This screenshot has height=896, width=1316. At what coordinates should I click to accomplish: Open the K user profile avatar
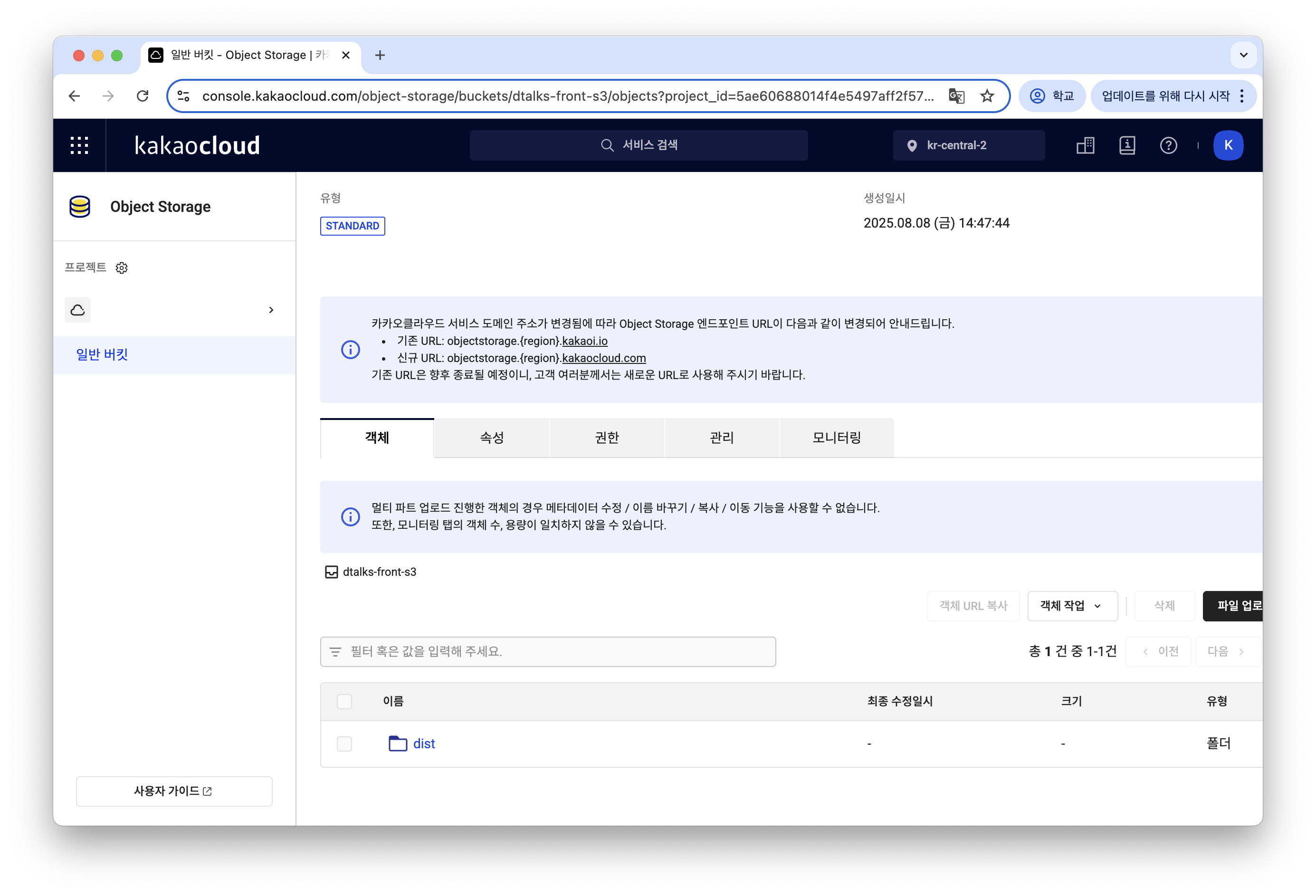pyautogui.click(x=1228, y=145)
